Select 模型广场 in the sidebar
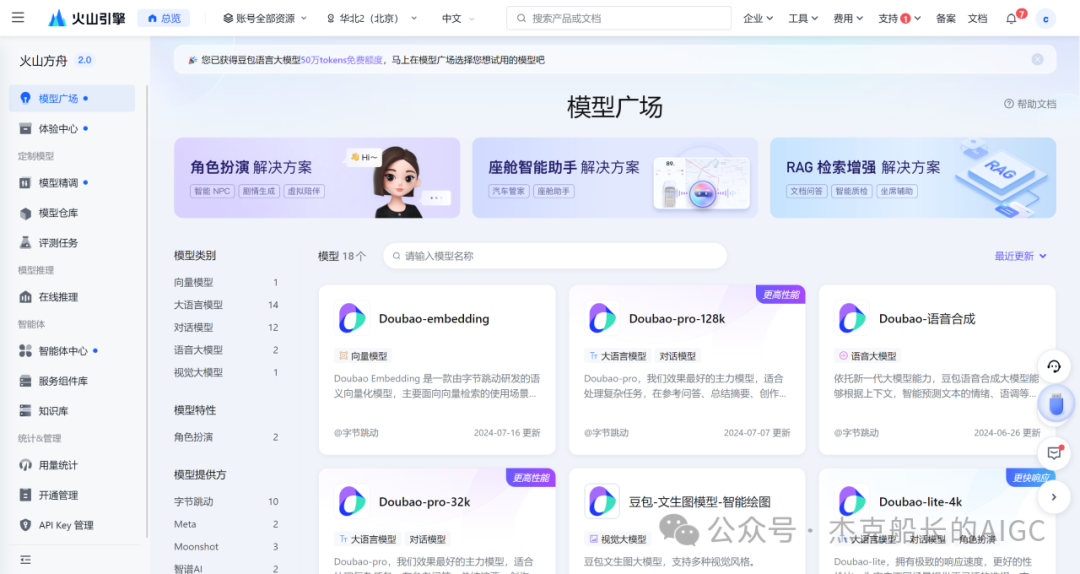 [72, 99]
